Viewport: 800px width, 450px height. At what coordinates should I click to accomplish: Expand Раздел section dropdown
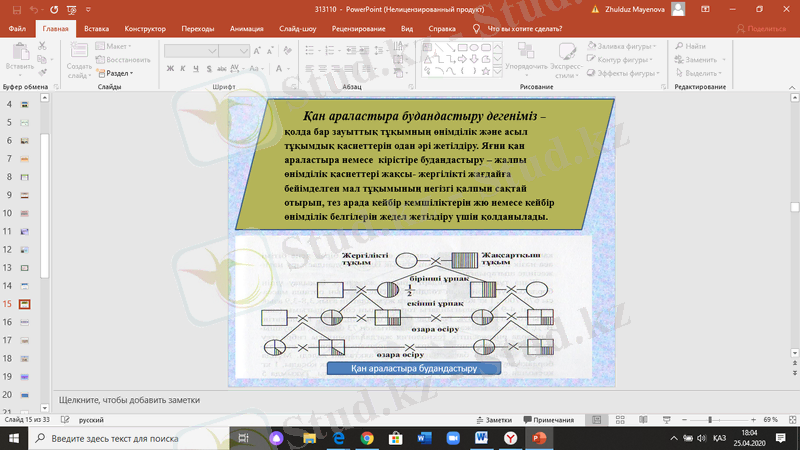pos(116,73)
